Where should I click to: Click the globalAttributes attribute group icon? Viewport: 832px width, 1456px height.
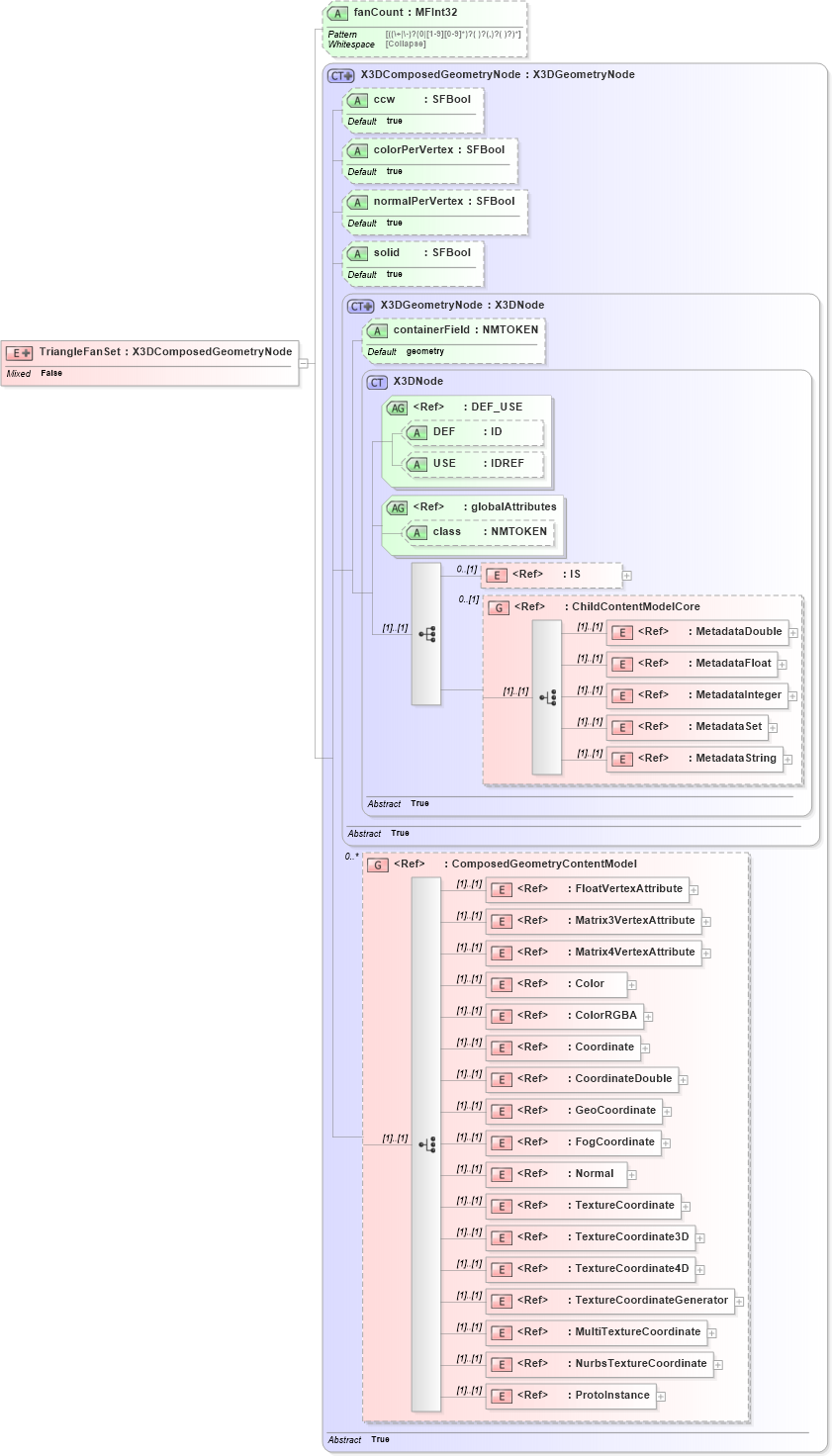tap(397, 507)
